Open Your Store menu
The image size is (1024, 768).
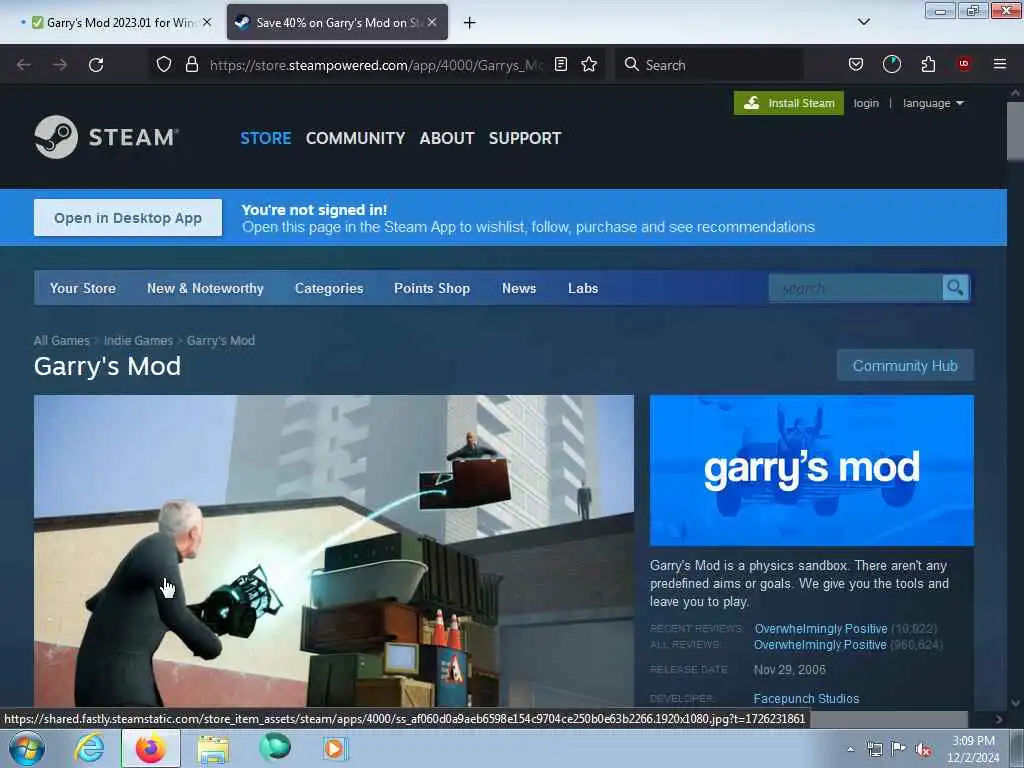(83, 288)
